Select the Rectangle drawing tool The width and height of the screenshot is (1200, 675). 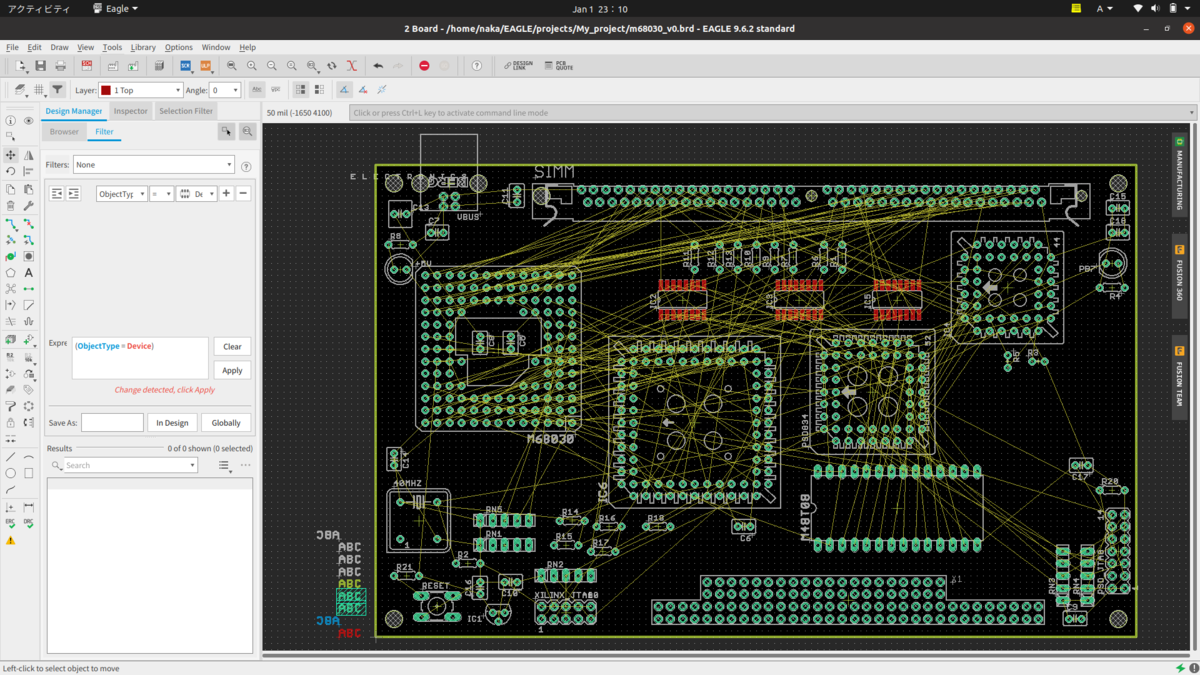point(28,474)
